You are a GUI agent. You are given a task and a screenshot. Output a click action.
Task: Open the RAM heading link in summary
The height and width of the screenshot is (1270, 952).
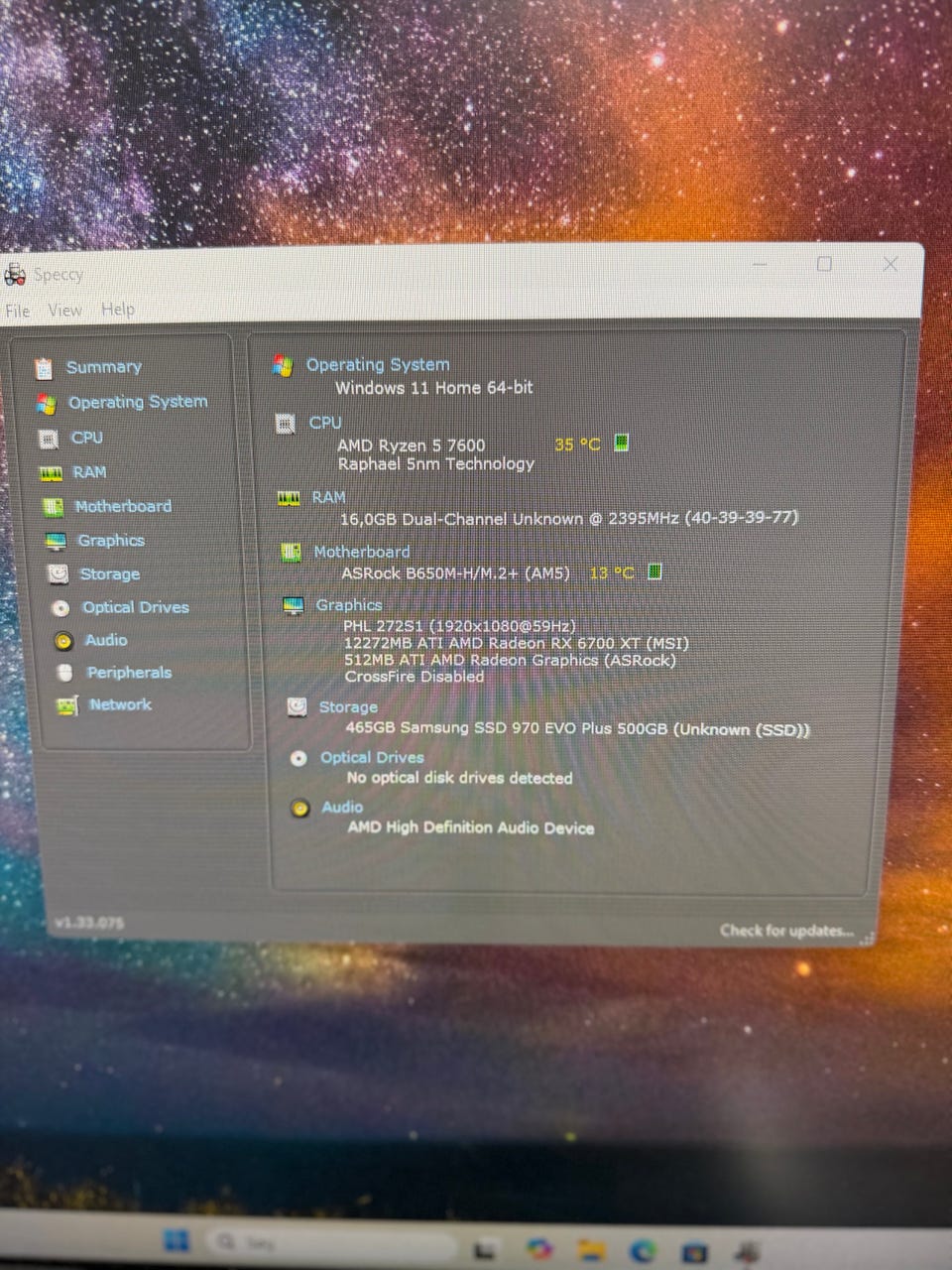(x=329, y=497)
